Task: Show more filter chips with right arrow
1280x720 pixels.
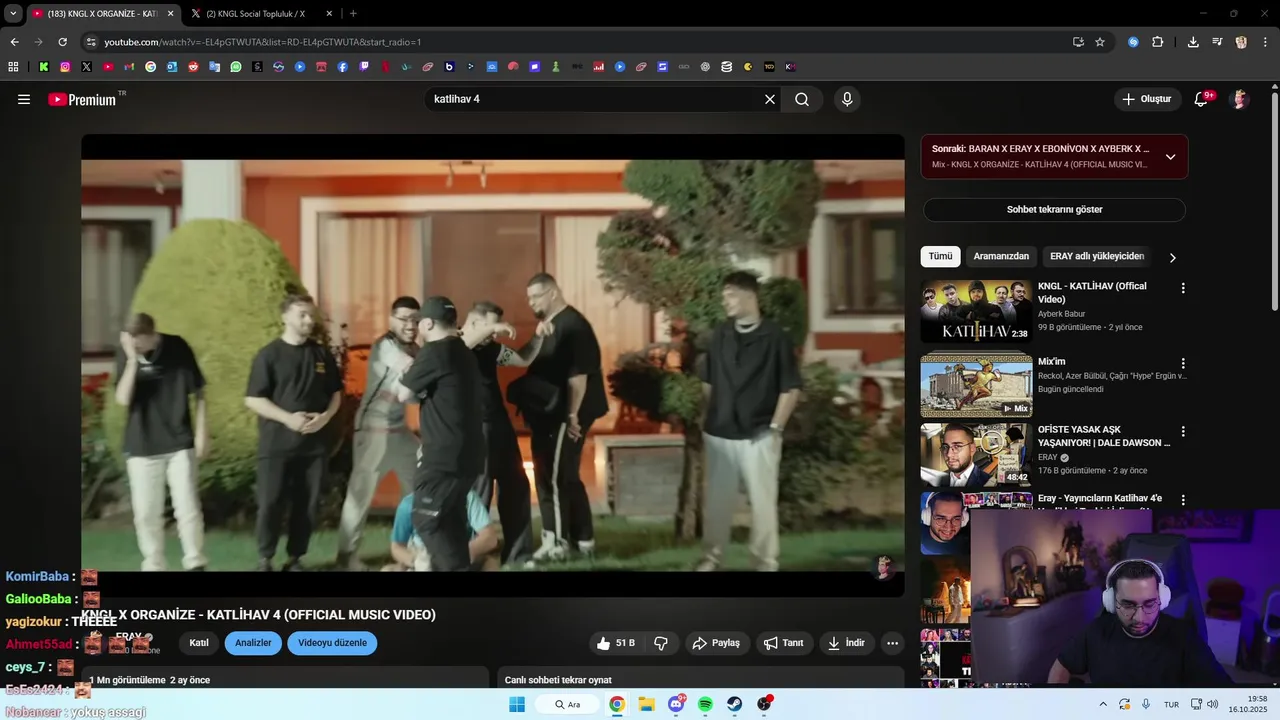Action: [x=1173, y=257]
